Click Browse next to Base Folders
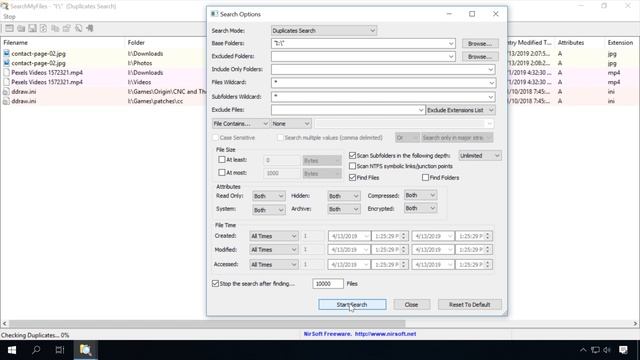The width and height of the screenshot is (640, 360). coord(480,43)
